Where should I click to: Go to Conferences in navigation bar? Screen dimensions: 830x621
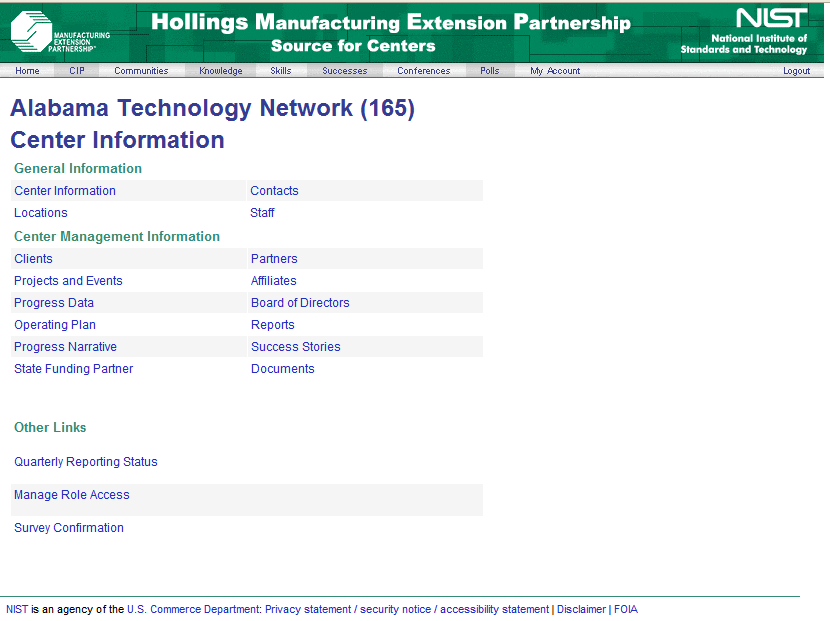coord(423,70)
